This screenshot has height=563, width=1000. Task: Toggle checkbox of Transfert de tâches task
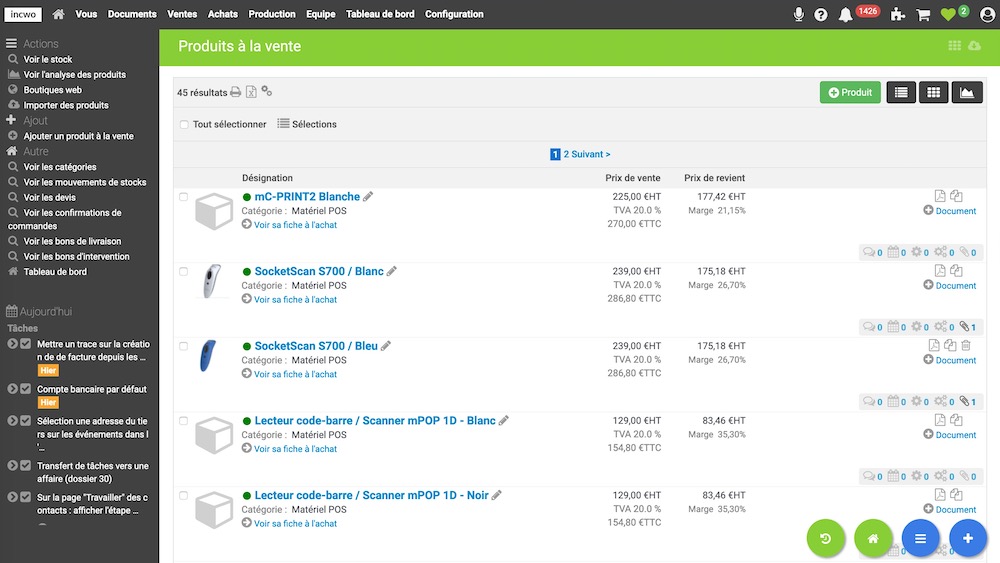click(x=26, y=465)
